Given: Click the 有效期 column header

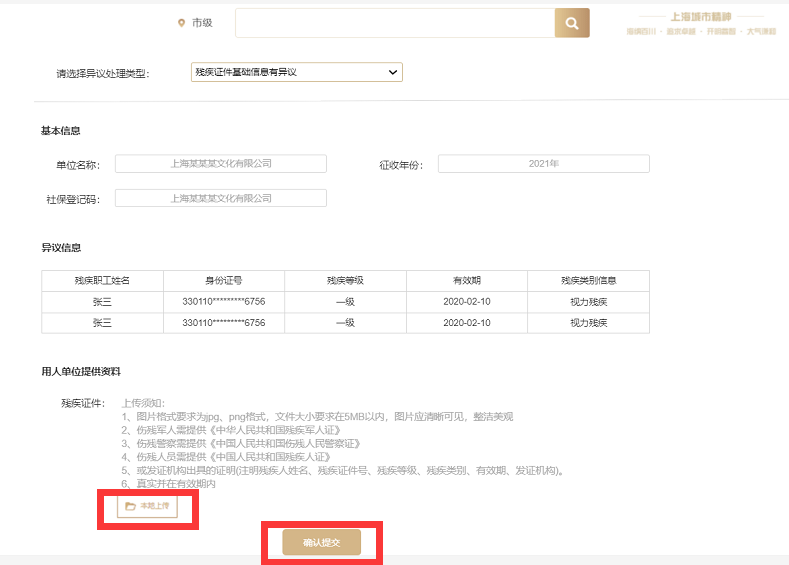Looking at the screenshot, I should point(467,281).
